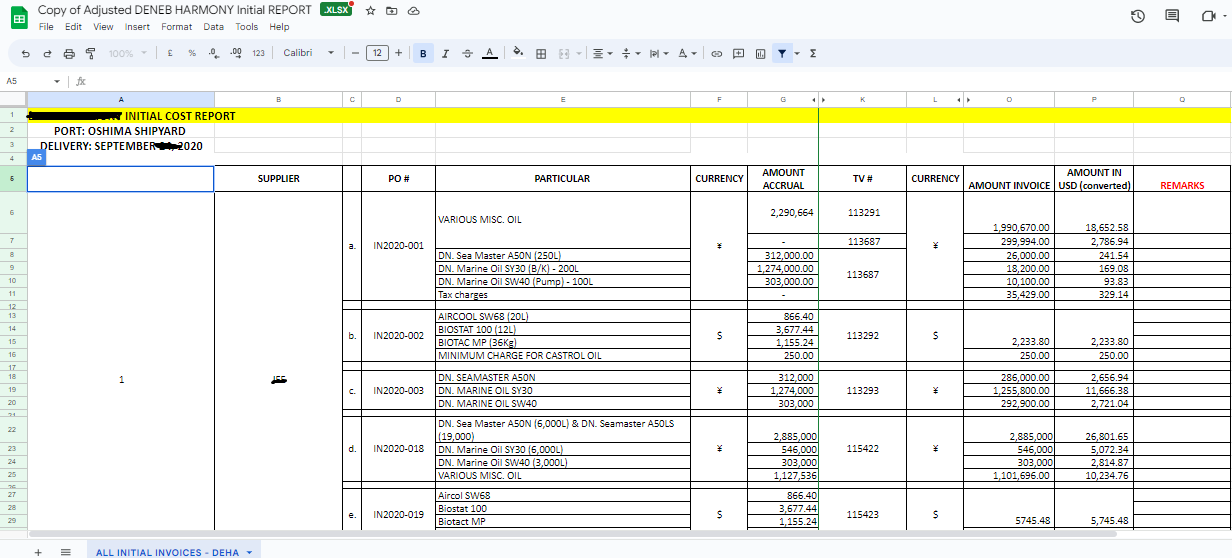This screenshot has width=1232, height=558.
Task: Click the font size input box
Action: (x=376, y=53)
